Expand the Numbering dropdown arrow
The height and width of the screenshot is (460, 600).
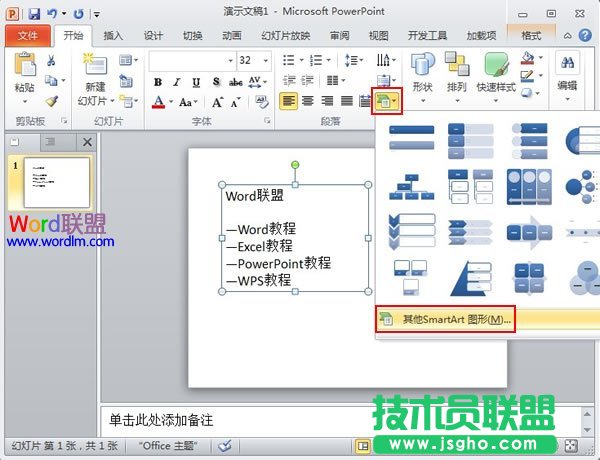tap(328, 60)
